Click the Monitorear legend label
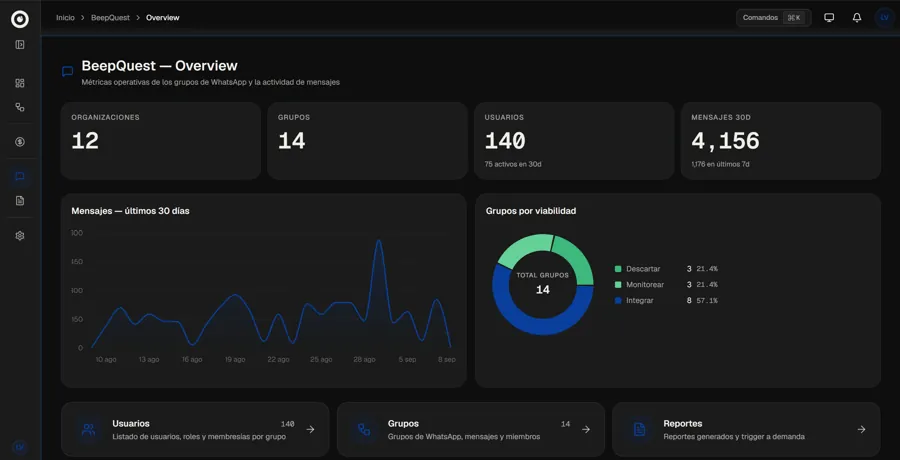This screenshot has width=900, height=460. click(647, 284)
